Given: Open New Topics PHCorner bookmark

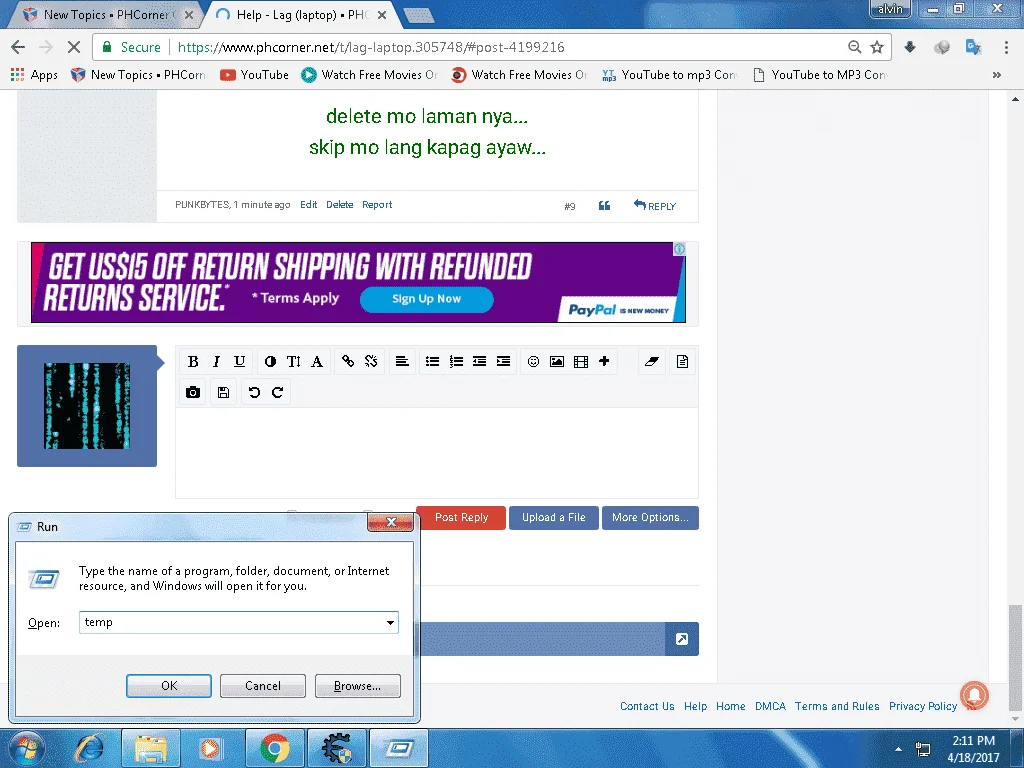Looking at the screenshot, I should point(138,75).
